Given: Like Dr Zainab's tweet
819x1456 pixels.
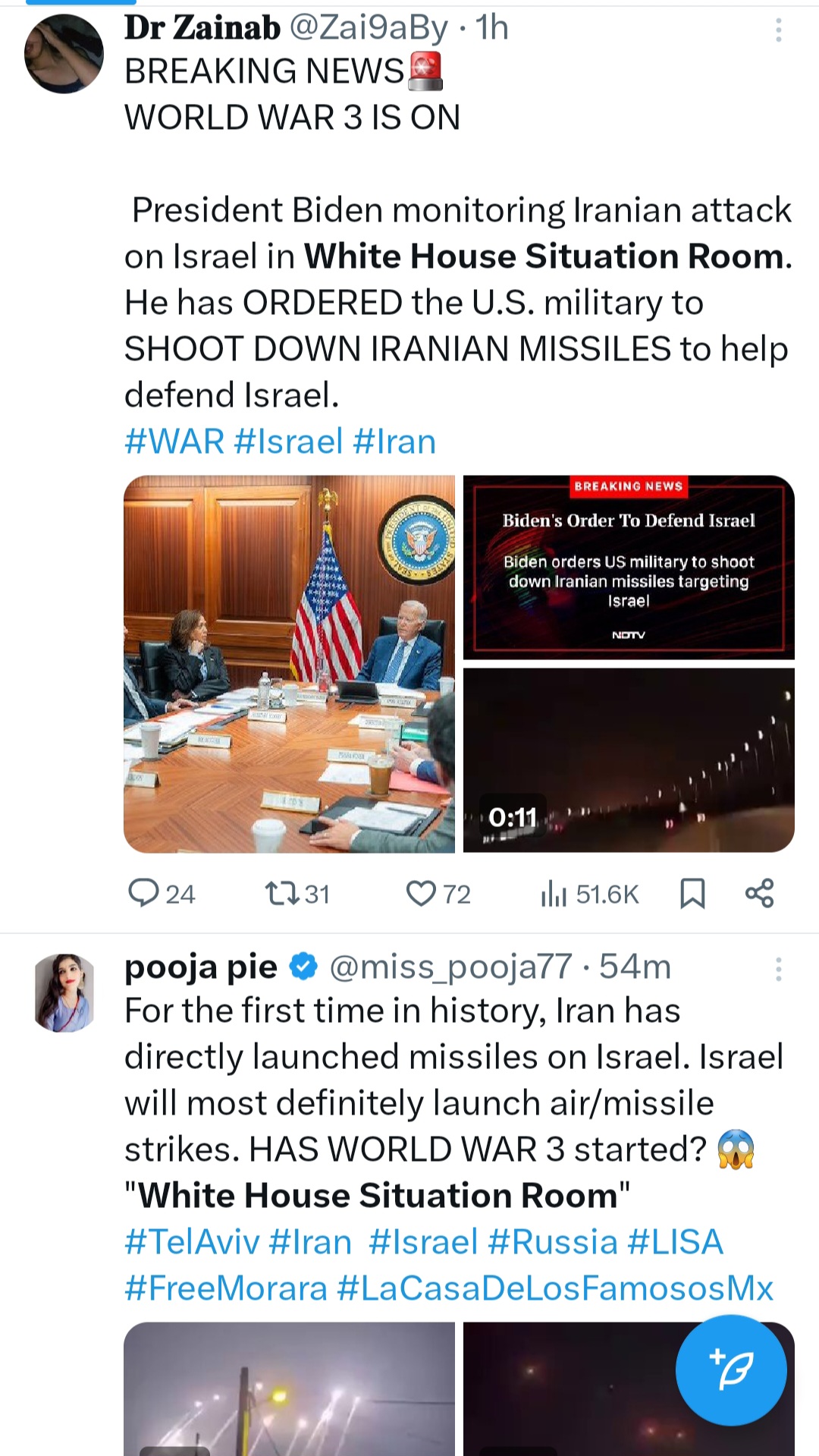Looking at the screenshot, I should pyautogui.click(x=422, y=893).
